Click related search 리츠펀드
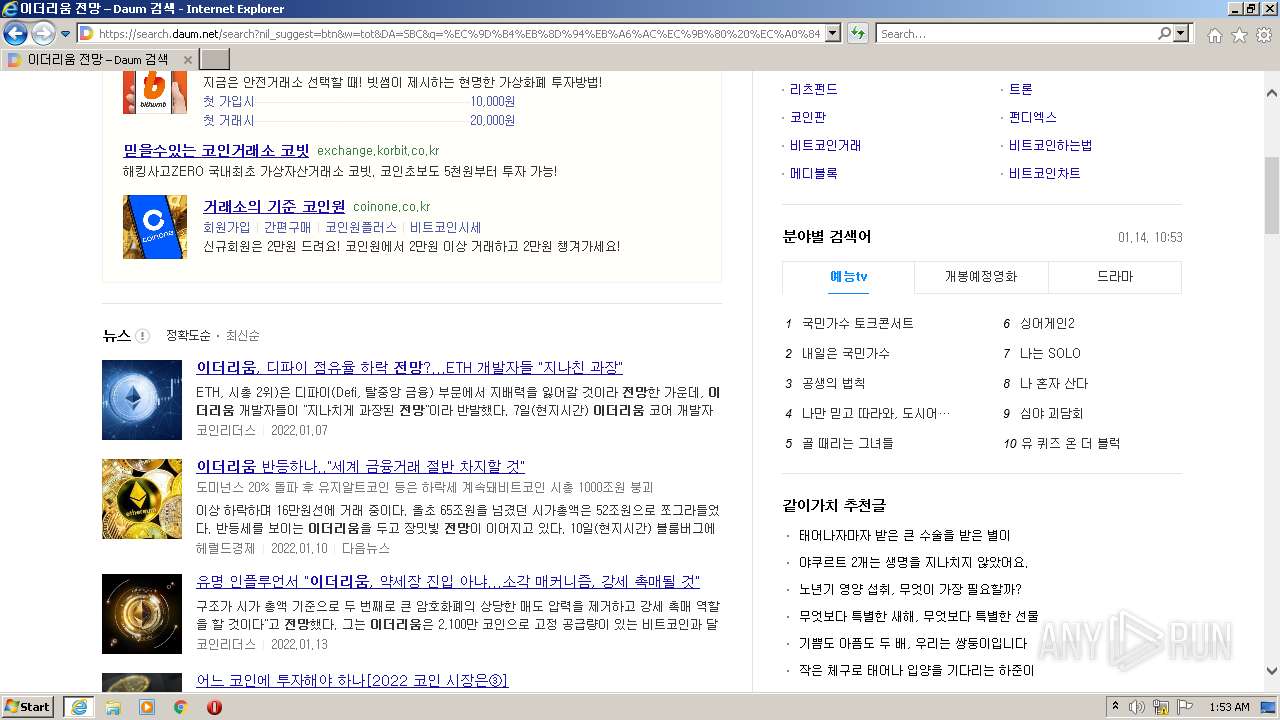This screenshot has width=1280, height=720. 814,90
